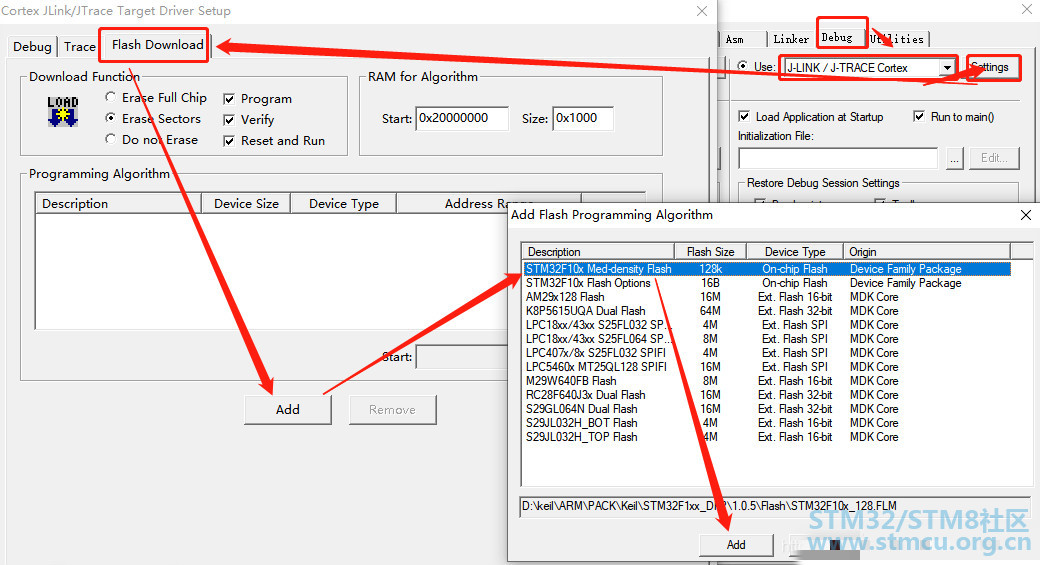Image resolution: width=1040 pixels, height=565 pixels.
Task: Select K8P5615UQA Dual Flash row
Action: coord(767,310)
